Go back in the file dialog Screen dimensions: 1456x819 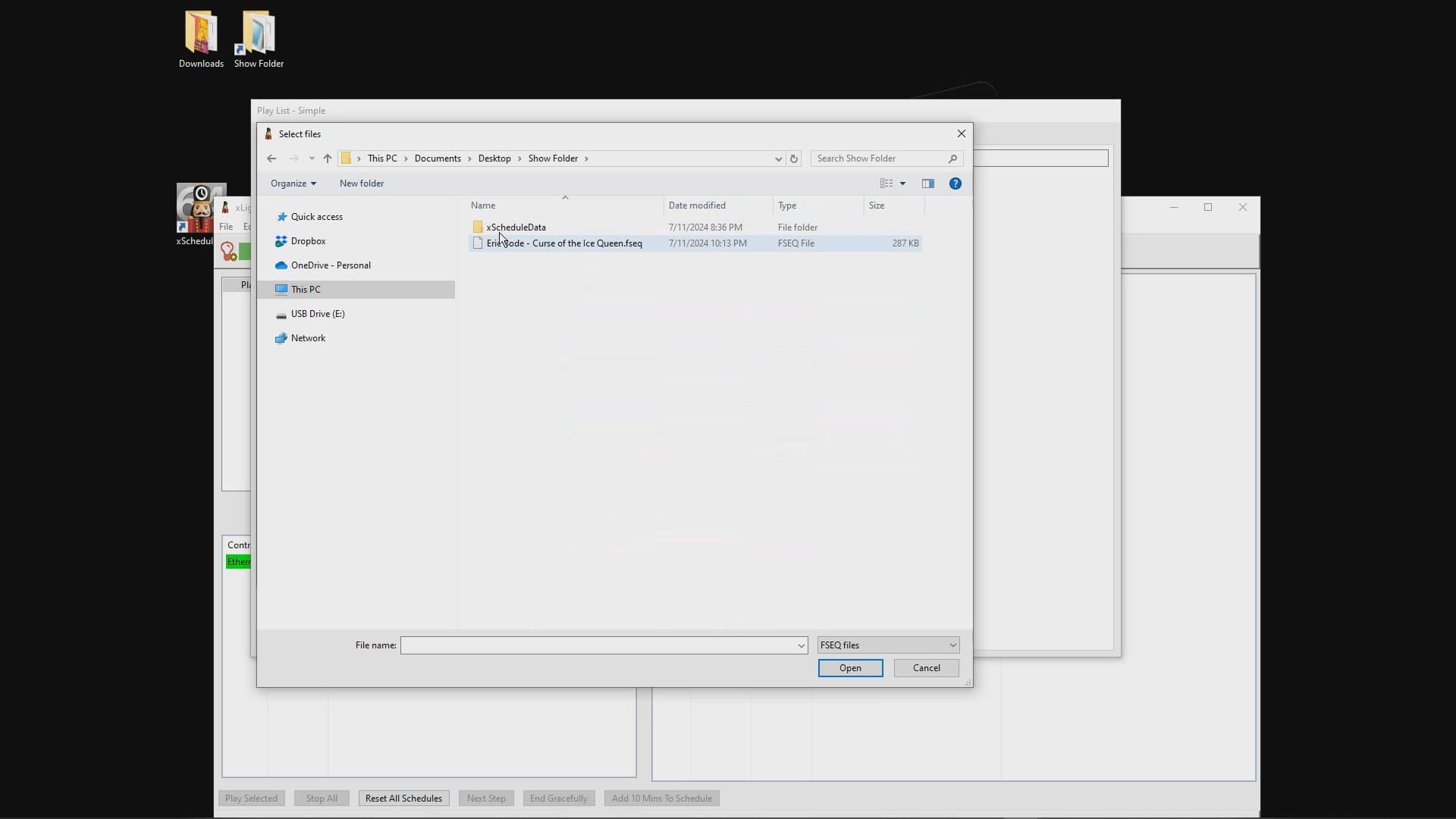271,158
